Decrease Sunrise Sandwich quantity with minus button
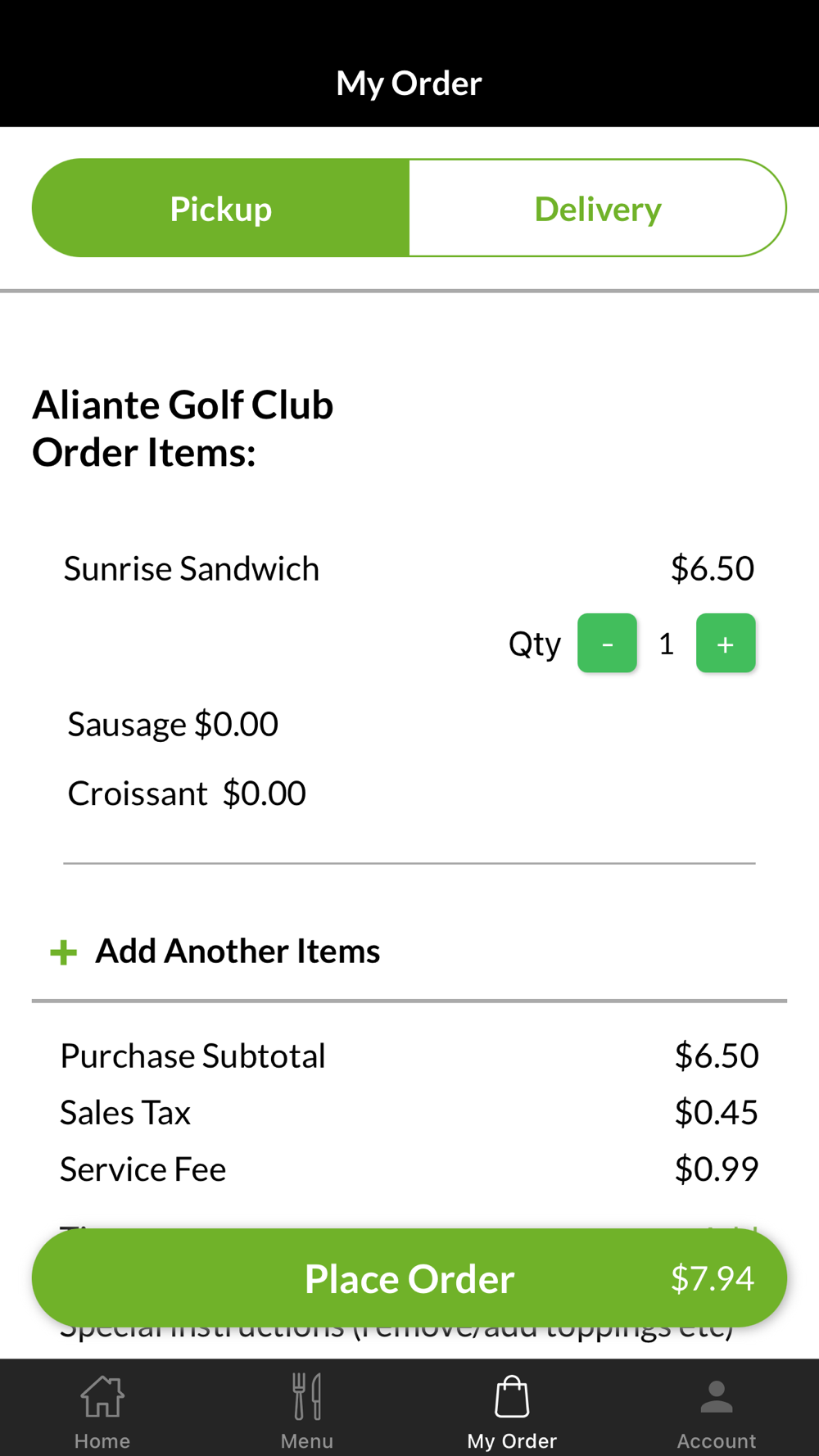819x1456 pixels. pyautogui.click(x=607, y=644)
